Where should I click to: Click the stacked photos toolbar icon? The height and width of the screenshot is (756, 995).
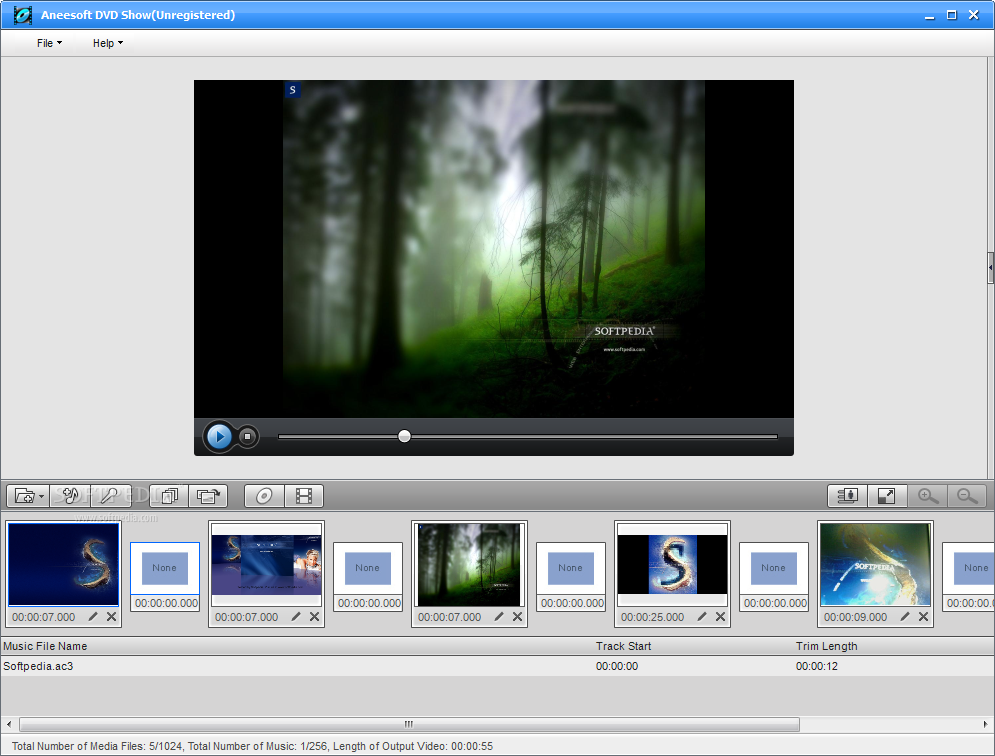[x=169, y=496]
